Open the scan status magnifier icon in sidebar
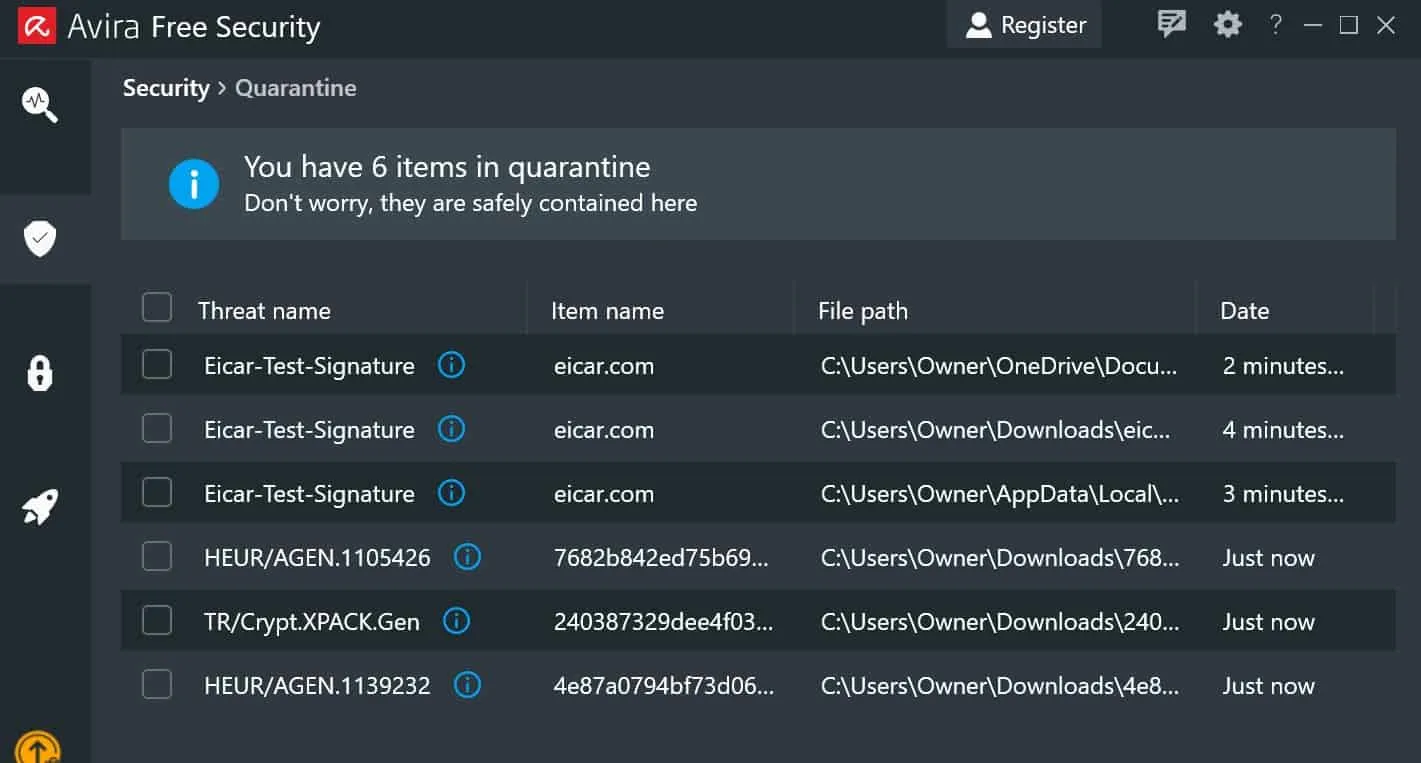 pos(38,104)
